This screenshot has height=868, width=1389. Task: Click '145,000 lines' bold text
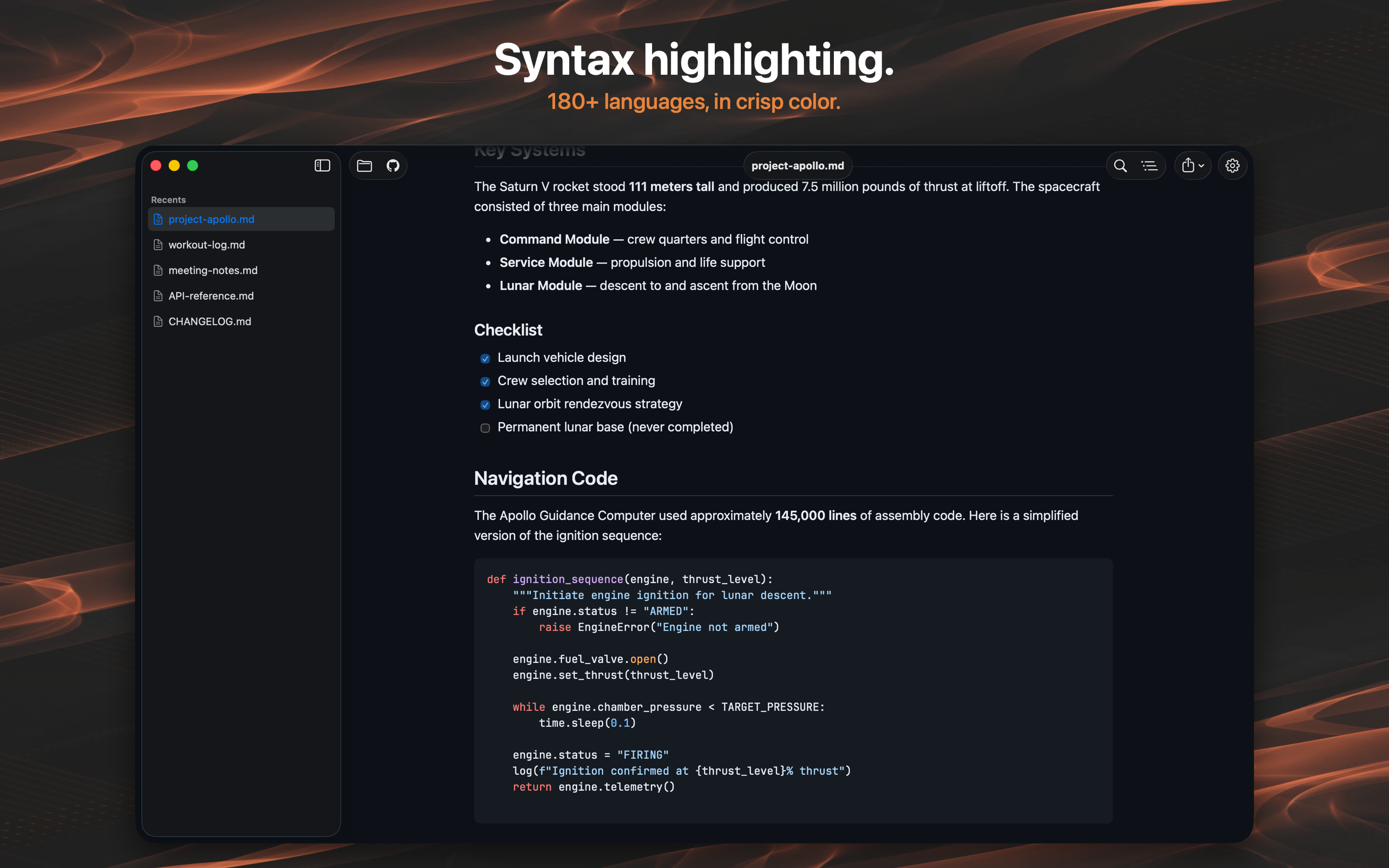816,515
